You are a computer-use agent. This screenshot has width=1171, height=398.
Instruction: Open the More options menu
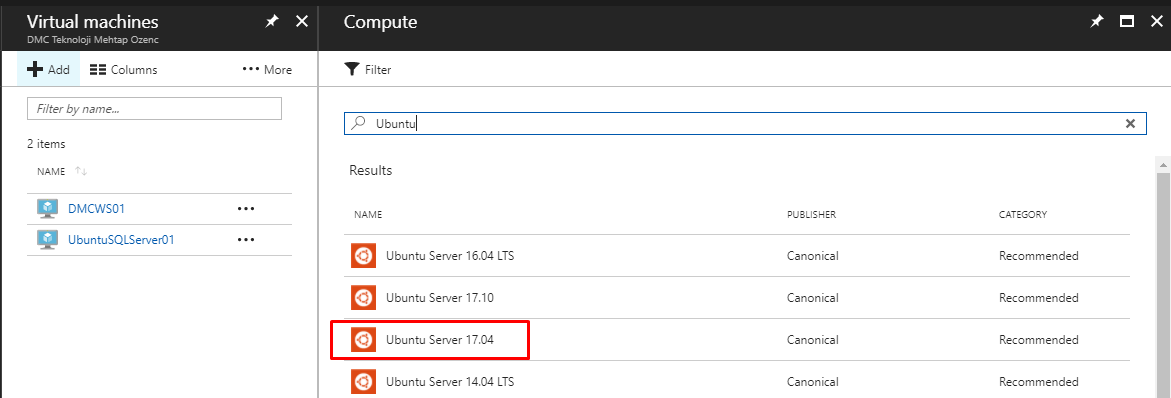267,69
